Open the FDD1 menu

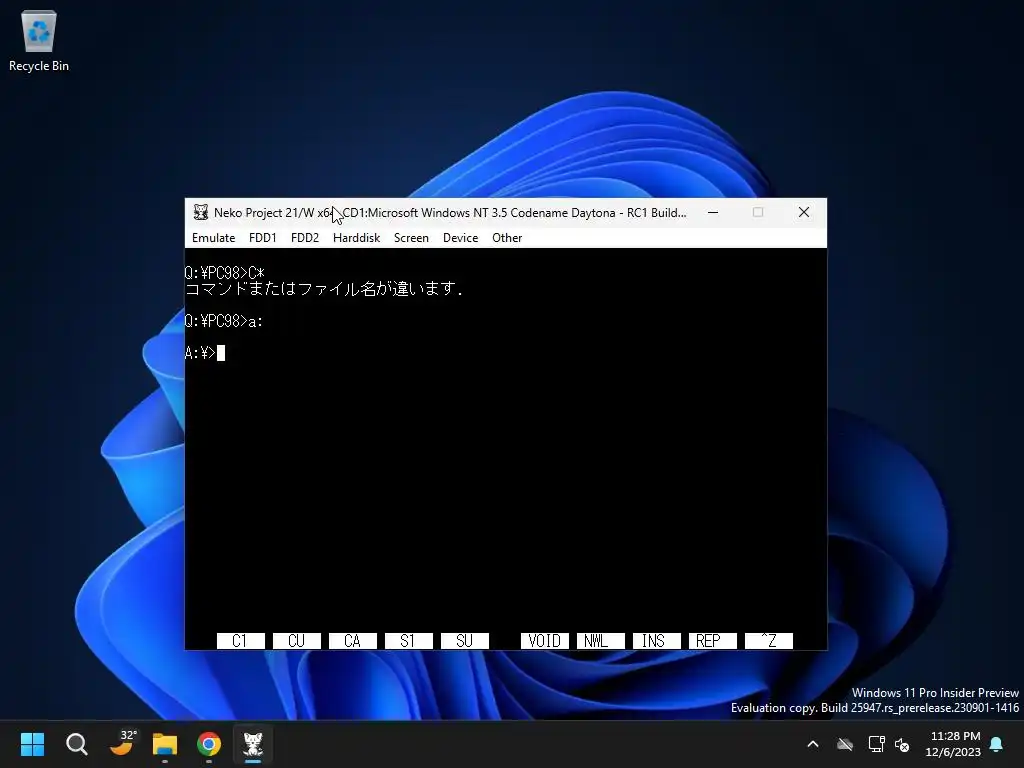tap(263, 238)
